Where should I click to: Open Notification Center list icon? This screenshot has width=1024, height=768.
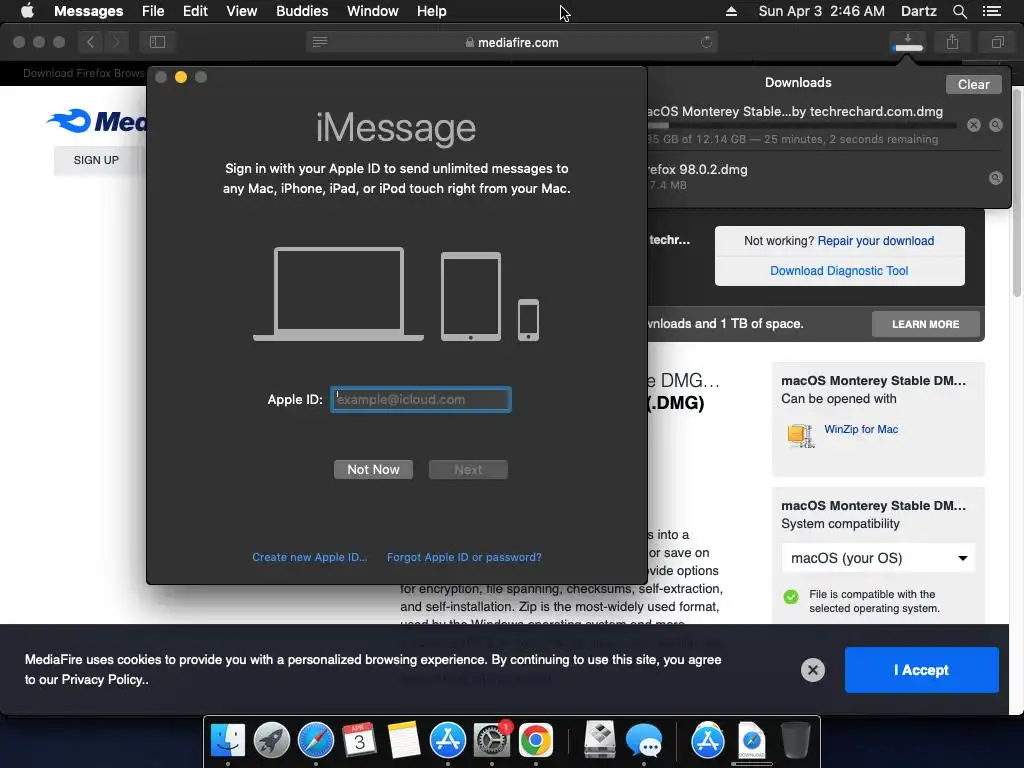tap(991, 11)
